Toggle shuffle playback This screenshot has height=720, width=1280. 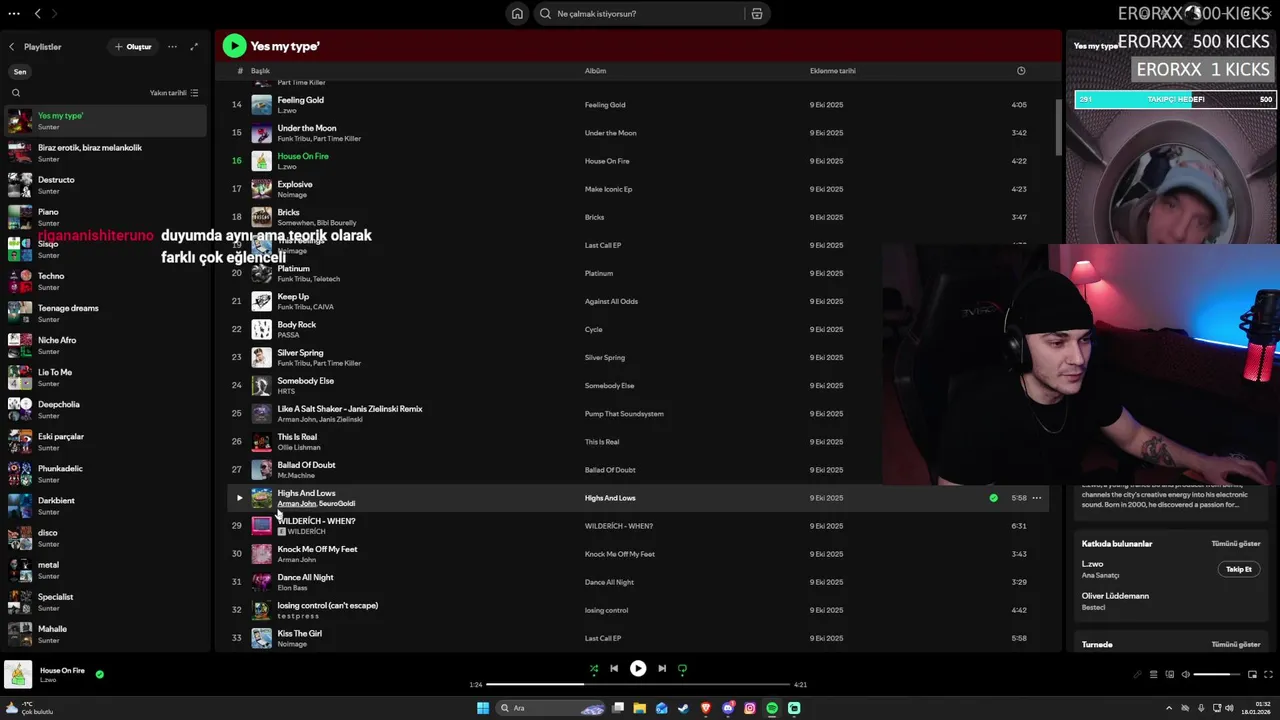(594, 668)
